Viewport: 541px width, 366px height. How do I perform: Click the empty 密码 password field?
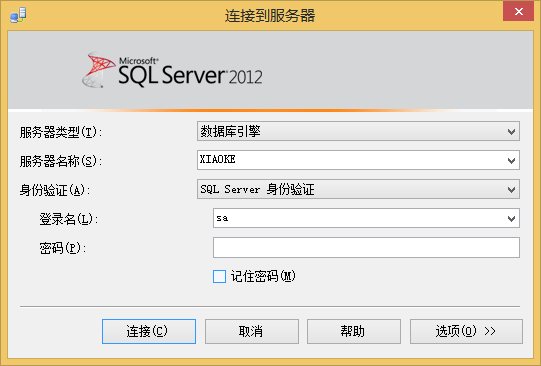point(366,247)
